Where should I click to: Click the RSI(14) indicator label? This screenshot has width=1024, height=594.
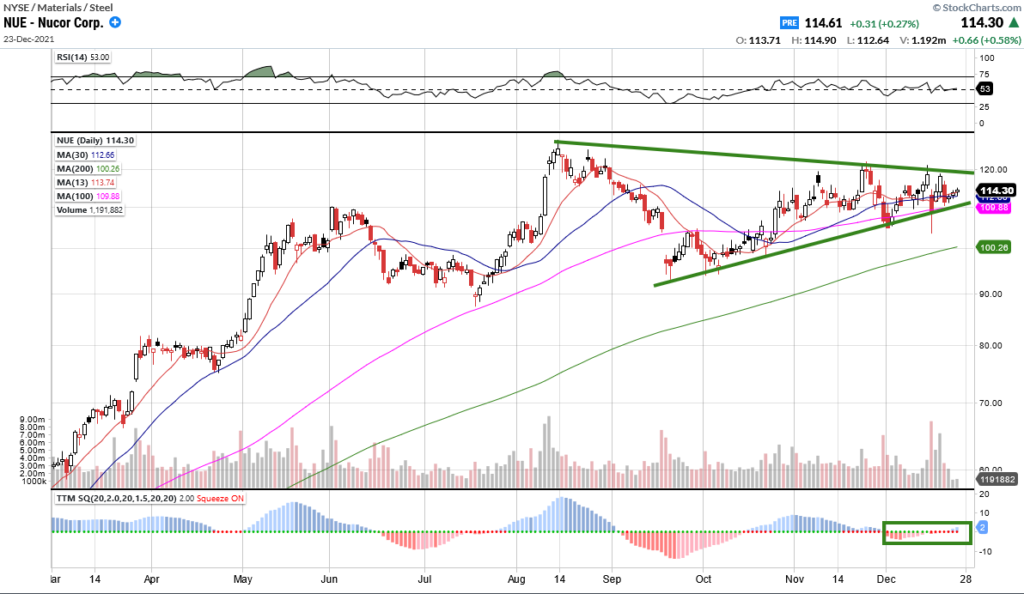point(82,57)
